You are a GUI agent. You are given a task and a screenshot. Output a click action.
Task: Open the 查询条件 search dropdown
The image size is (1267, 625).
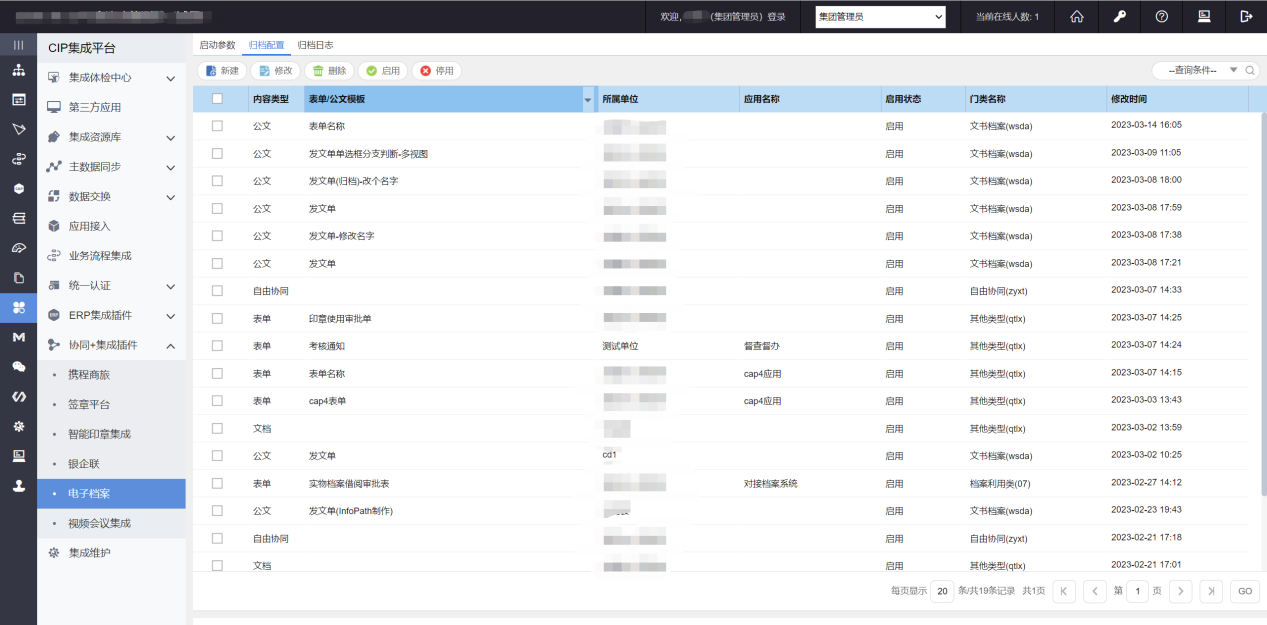[1205, 71]
